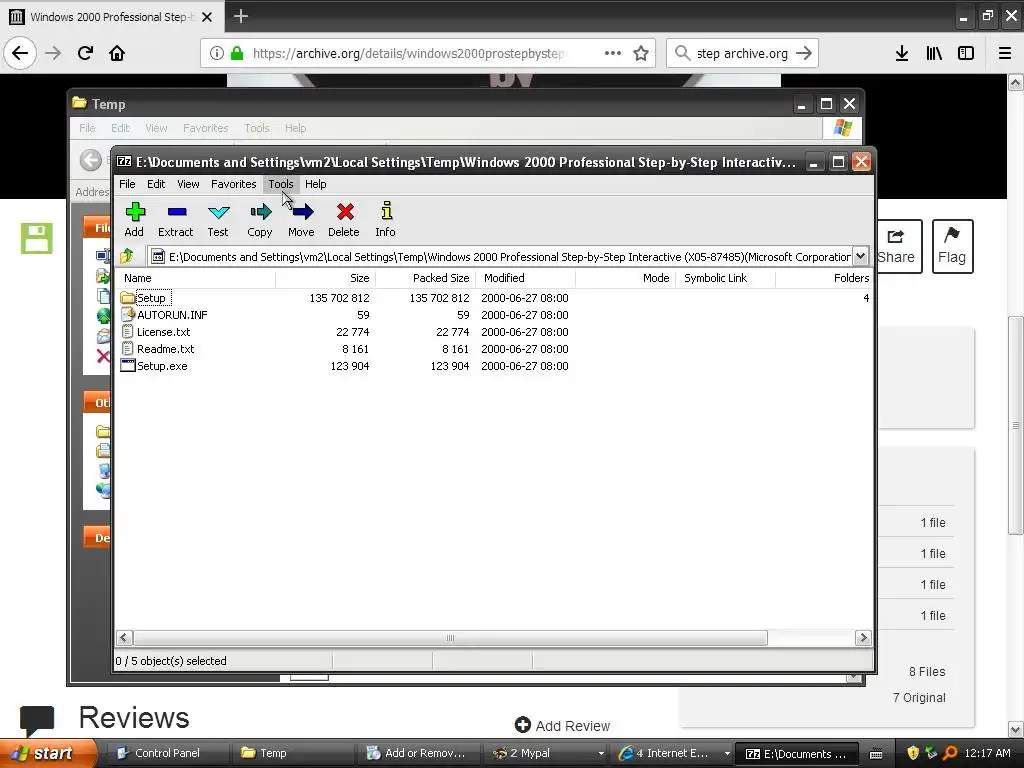Open the Favorites menu in 7-Zip
This screenshot has height=768, width=1024.
[233, 184]
